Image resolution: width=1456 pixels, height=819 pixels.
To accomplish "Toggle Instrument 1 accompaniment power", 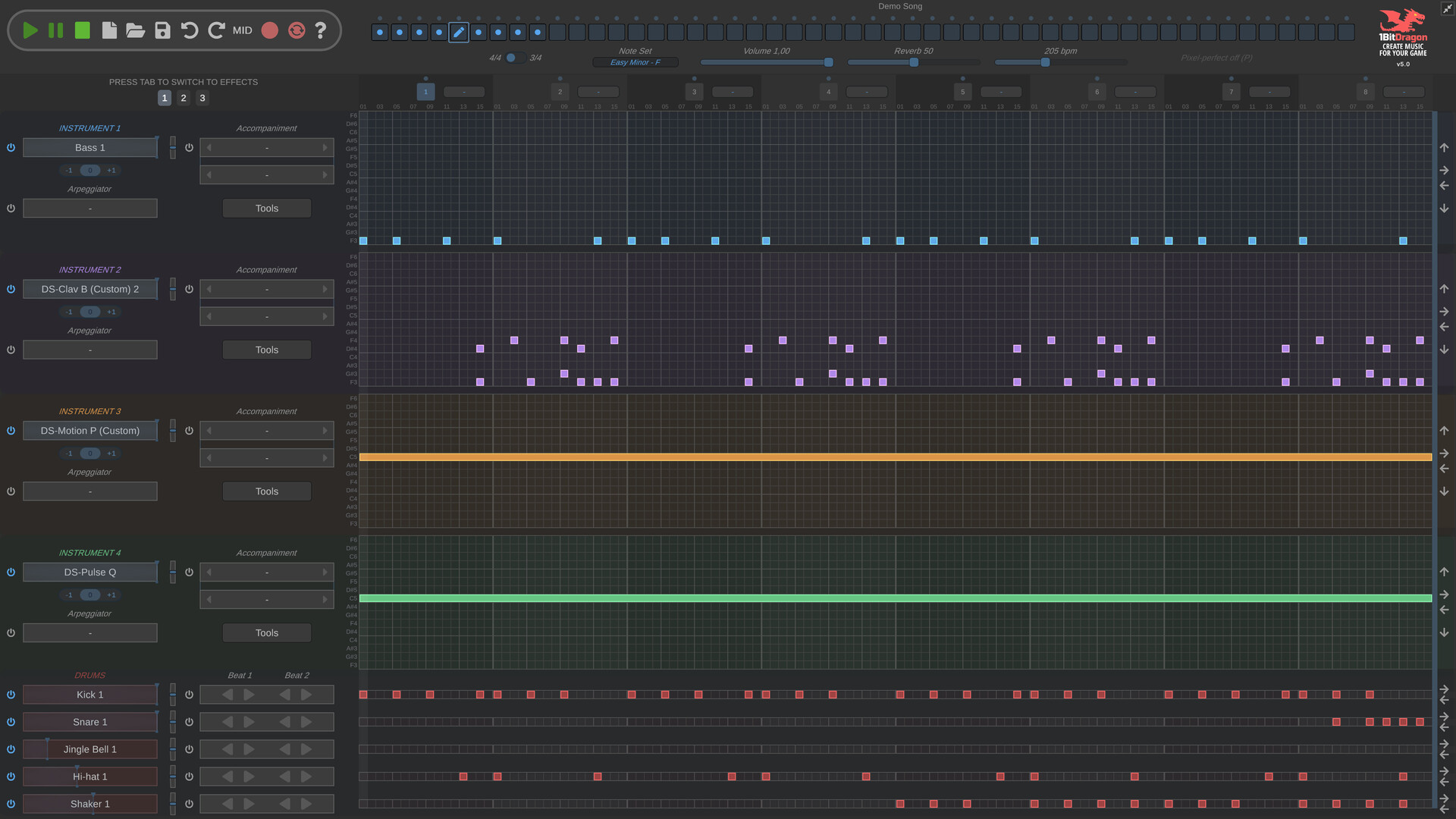I will [x=189, y=148].
